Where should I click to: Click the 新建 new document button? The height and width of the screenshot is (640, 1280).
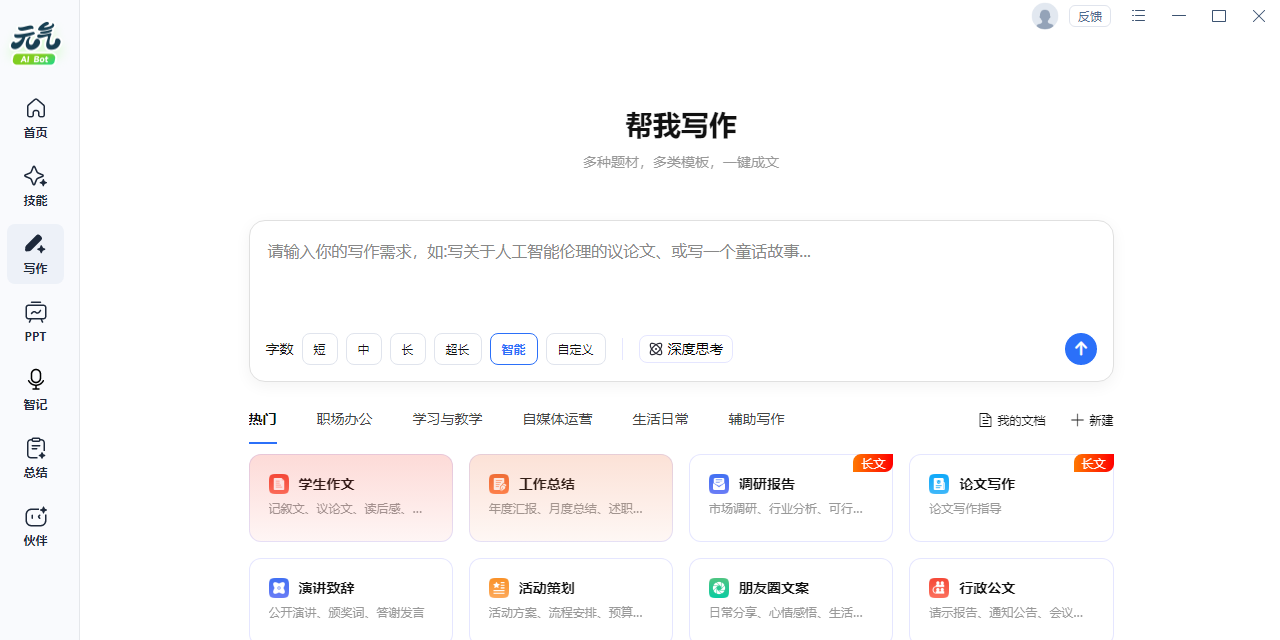point(1092,420)
